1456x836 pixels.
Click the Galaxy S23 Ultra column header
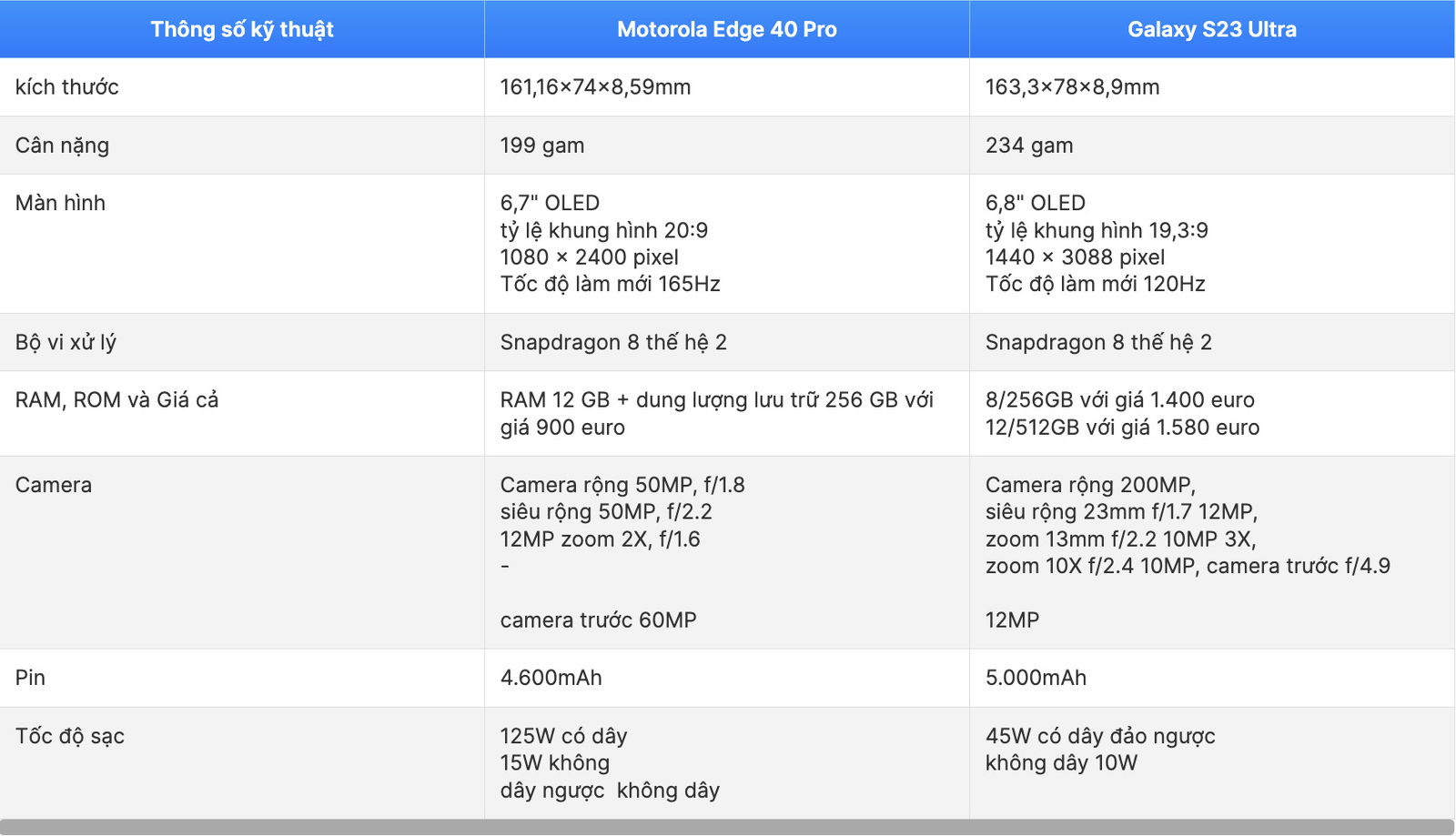point(1212,29)
